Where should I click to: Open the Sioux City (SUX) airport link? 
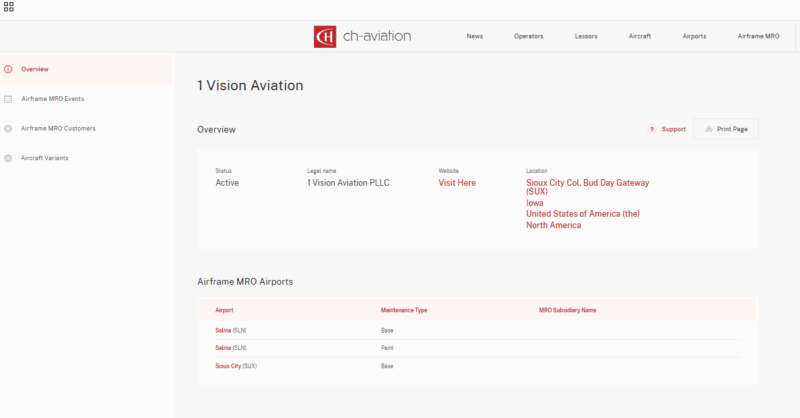tap(228, 366)
